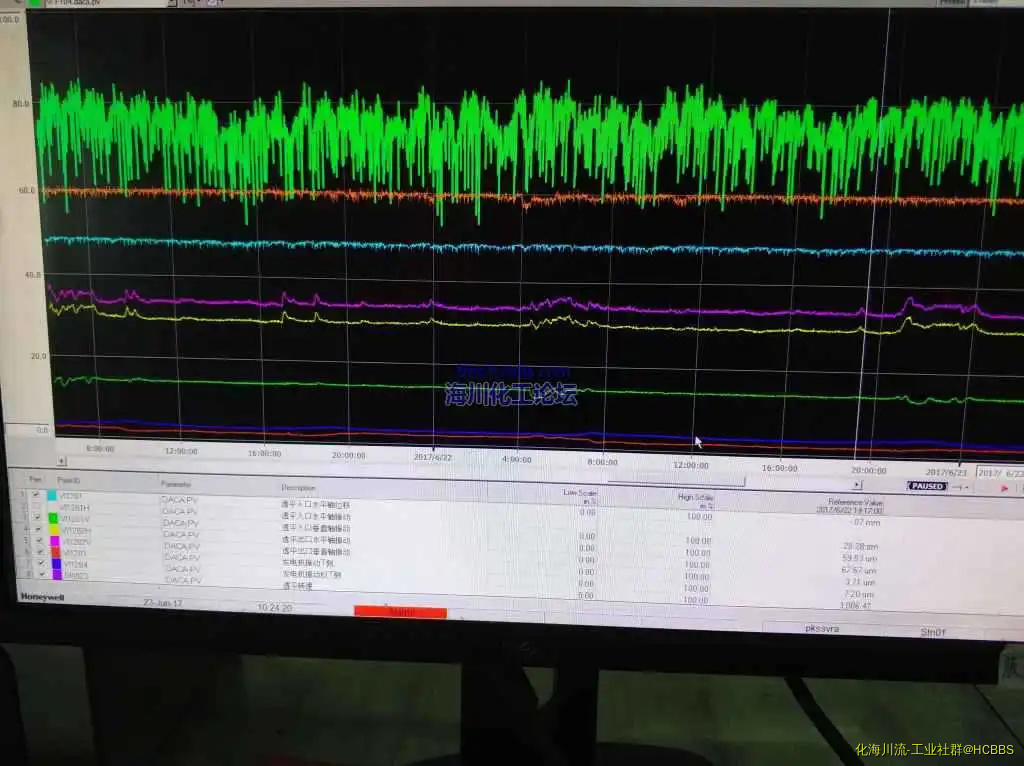1024x766 pixels.
Task: Click the magenta pen color swatch
Action: 53,541
